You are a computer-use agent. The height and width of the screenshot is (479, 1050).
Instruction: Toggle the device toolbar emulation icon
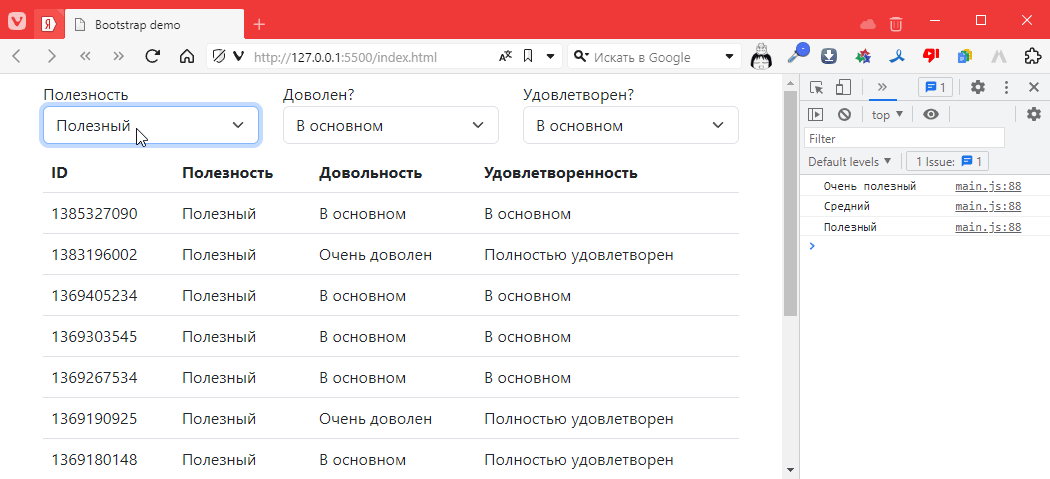pos(843,87)
